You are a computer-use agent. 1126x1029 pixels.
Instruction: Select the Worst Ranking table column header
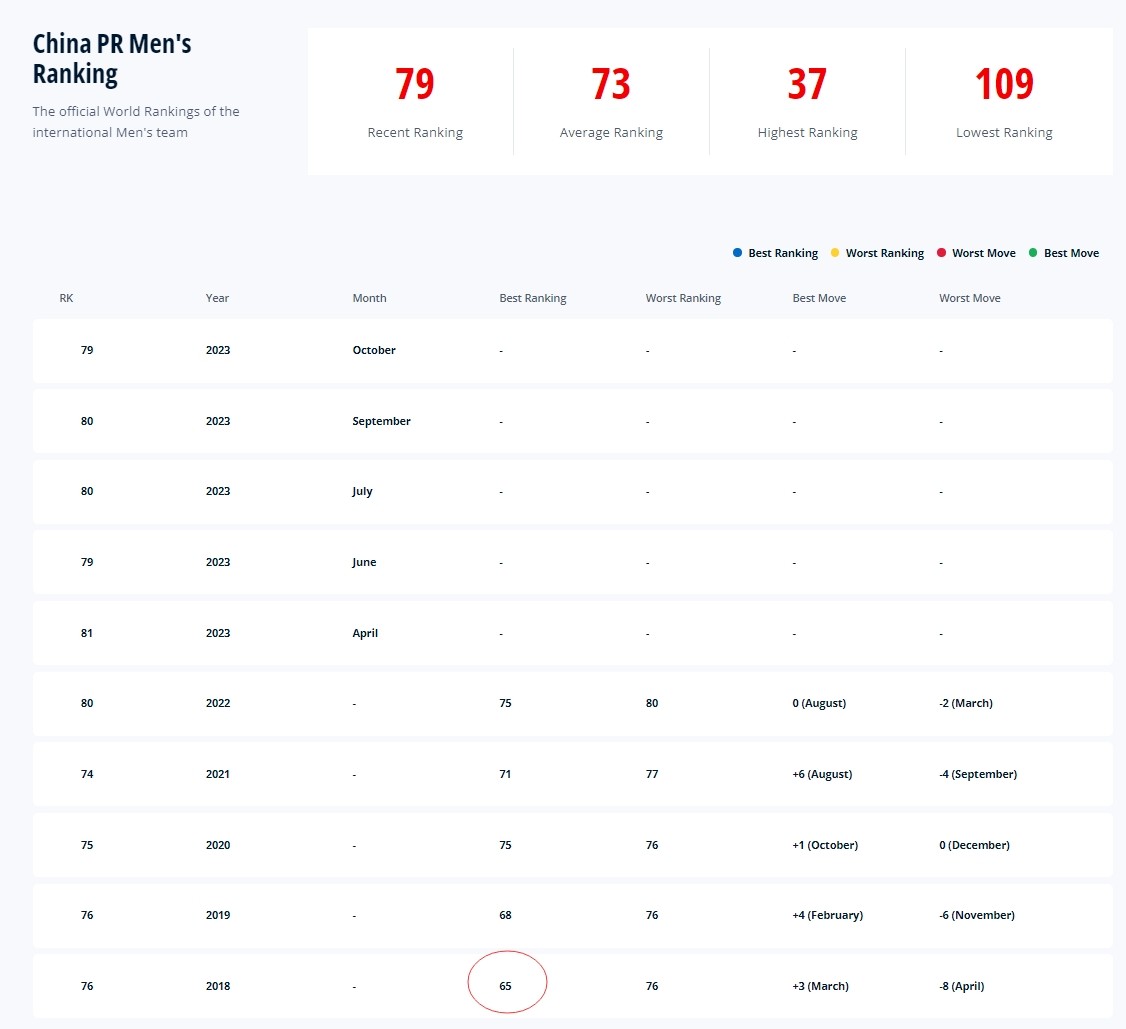683,298
